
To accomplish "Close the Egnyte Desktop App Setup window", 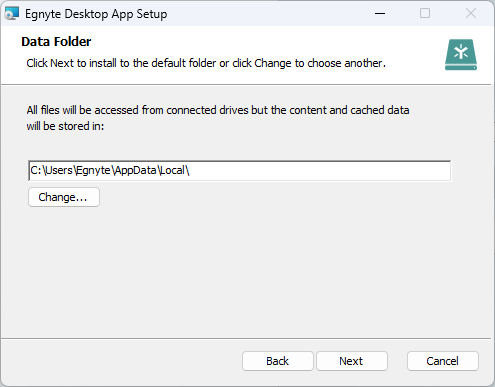I will 471,13.
